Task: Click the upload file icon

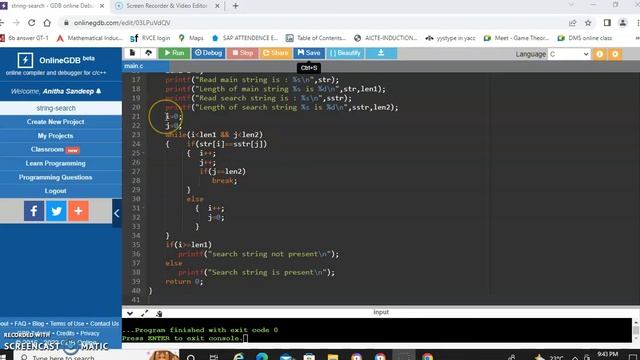Action: (149, 53)
